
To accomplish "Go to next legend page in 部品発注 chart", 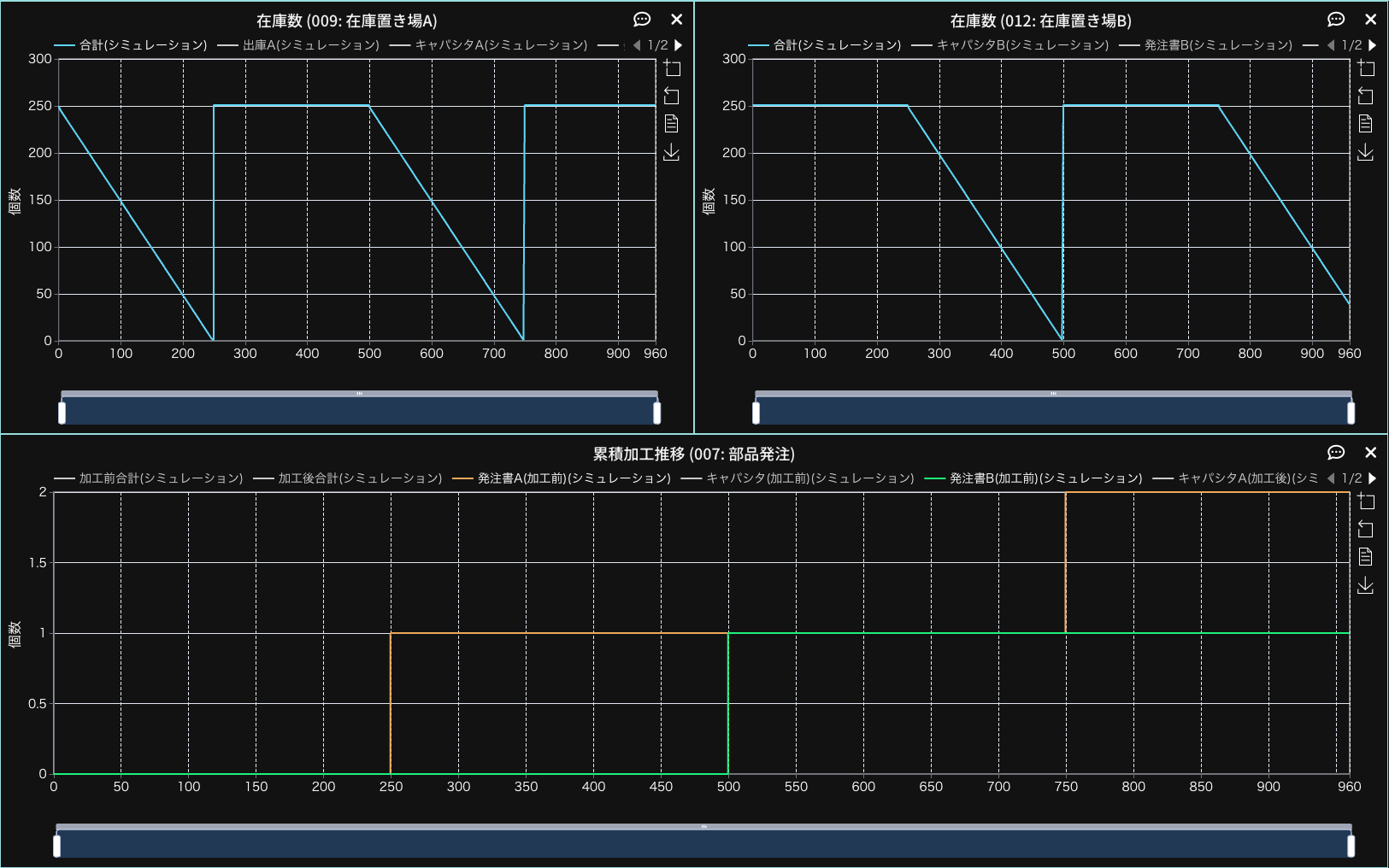I will pos(1373,478).
